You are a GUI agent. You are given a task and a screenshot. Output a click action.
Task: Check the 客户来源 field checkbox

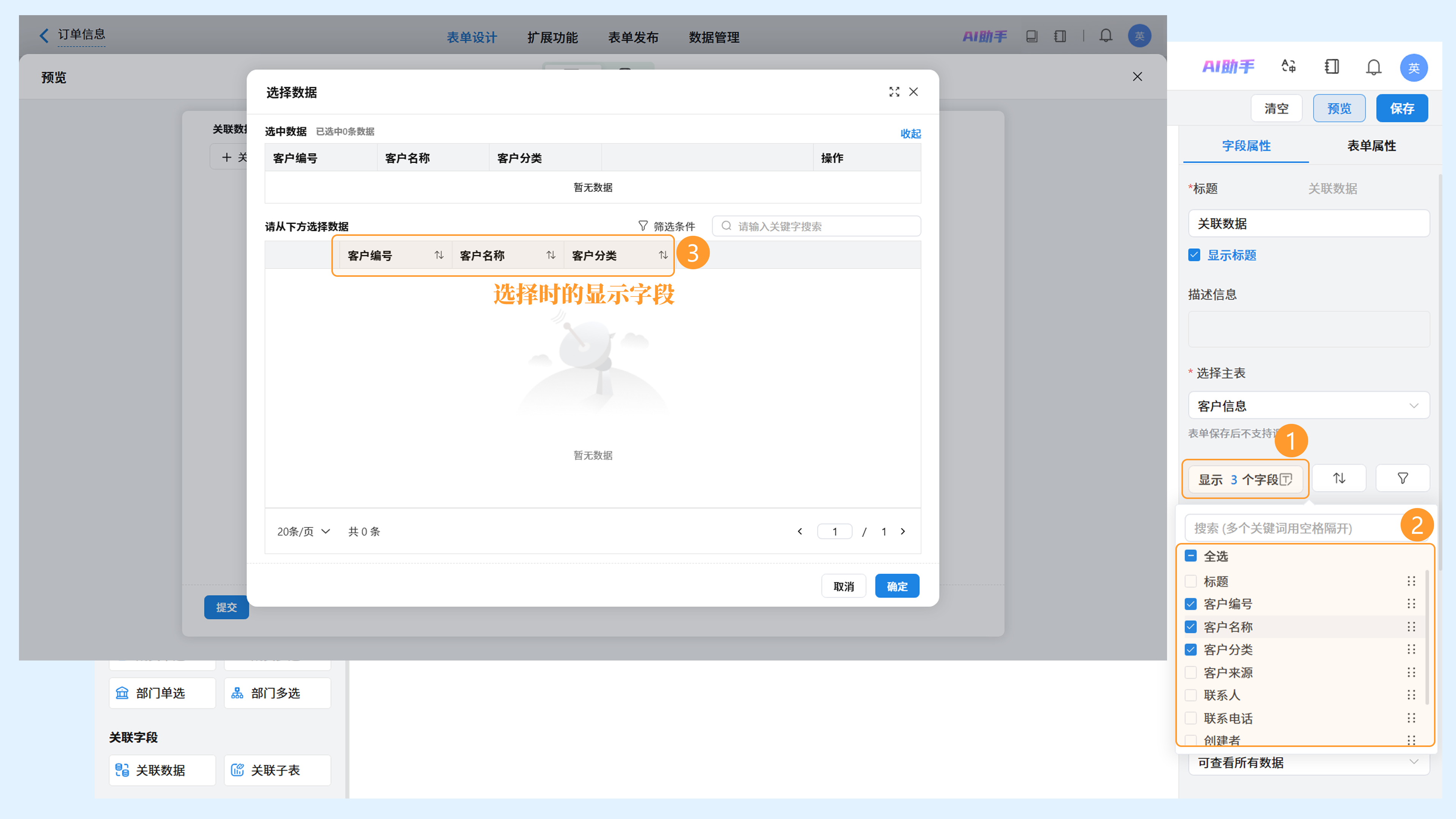1190,673
